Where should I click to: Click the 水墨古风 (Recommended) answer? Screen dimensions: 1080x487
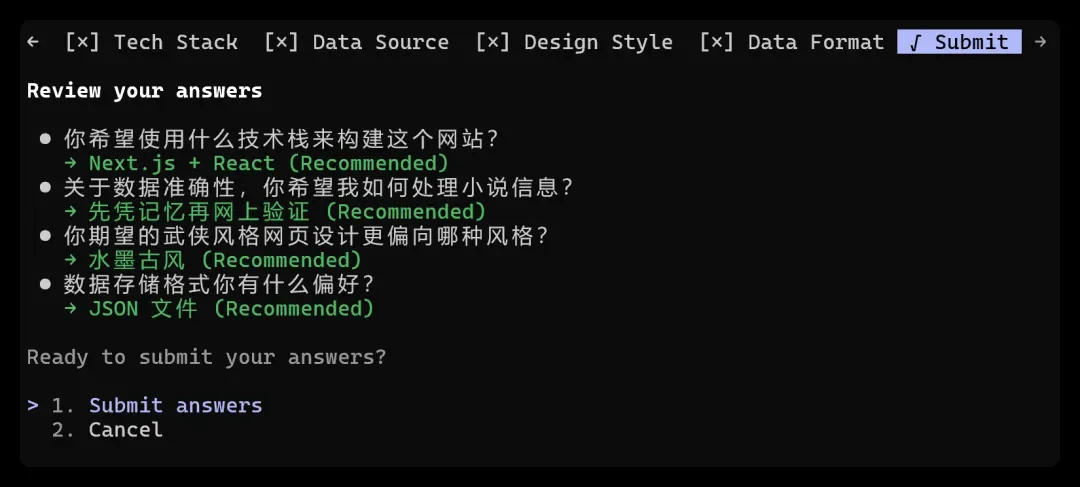(213, 260)
